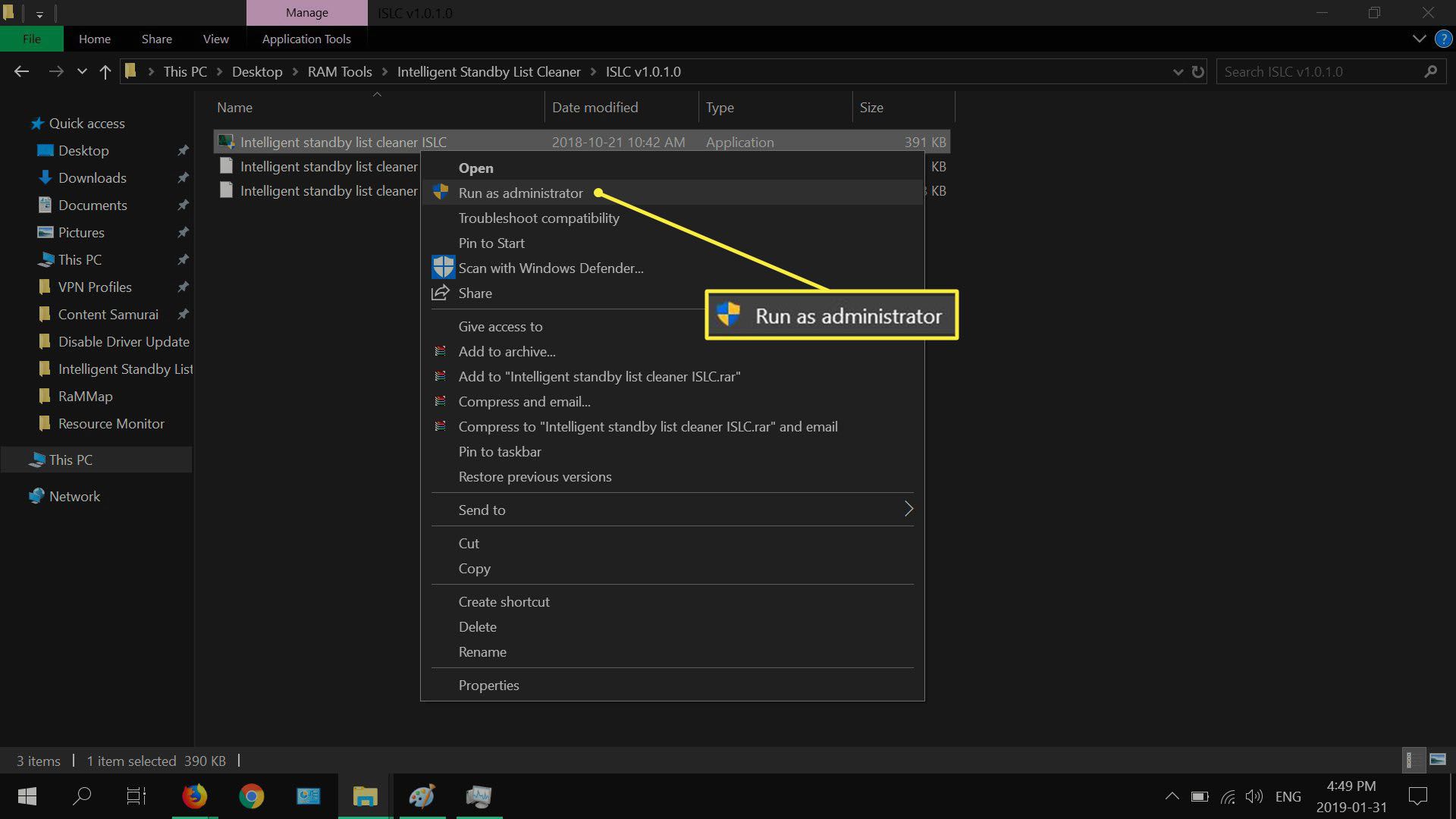The image size is (1456, 819).
Task: Click the Share arrow icon in context menu
Action: (441, 293)
